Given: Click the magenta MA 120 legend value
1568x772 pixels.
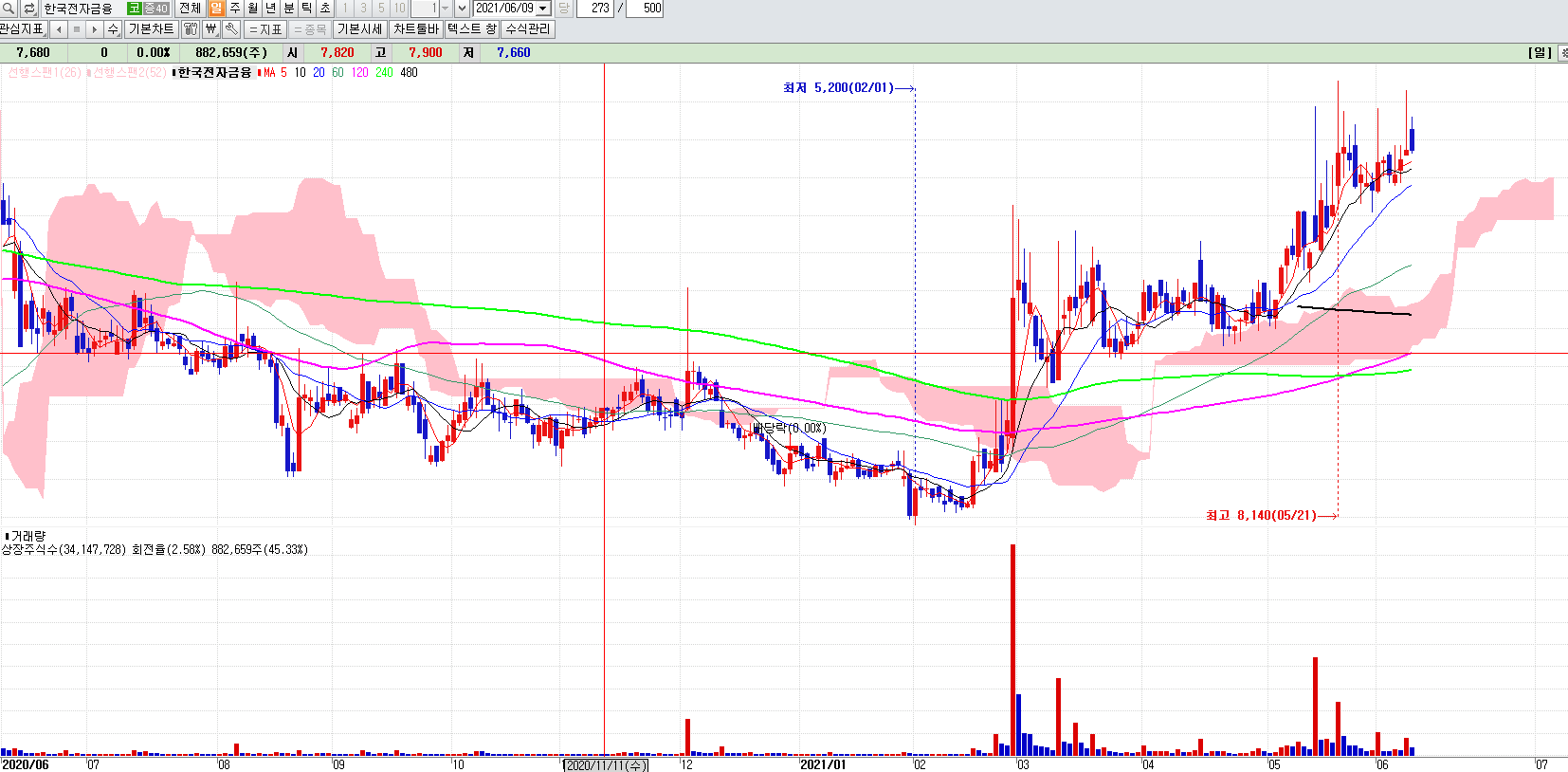Looking at the screenshot, I should pos(359,73).
